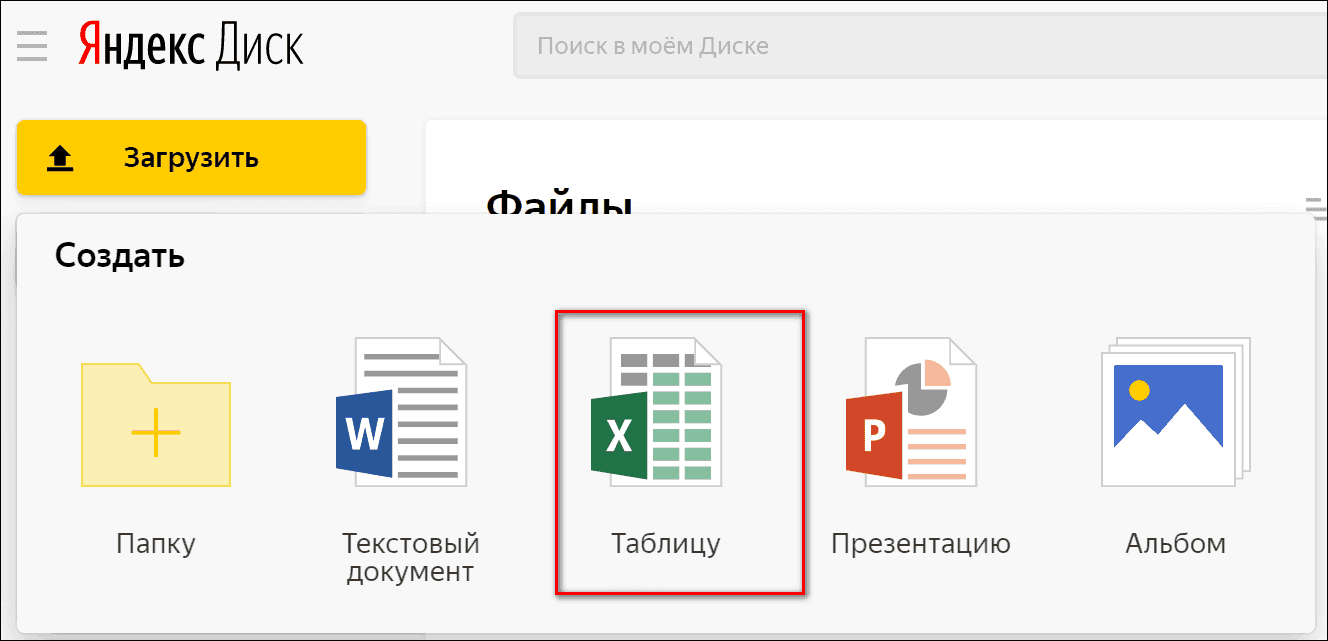Select the Альбом option on the far right
The image size is (1328, 641).
[1174, 543]
